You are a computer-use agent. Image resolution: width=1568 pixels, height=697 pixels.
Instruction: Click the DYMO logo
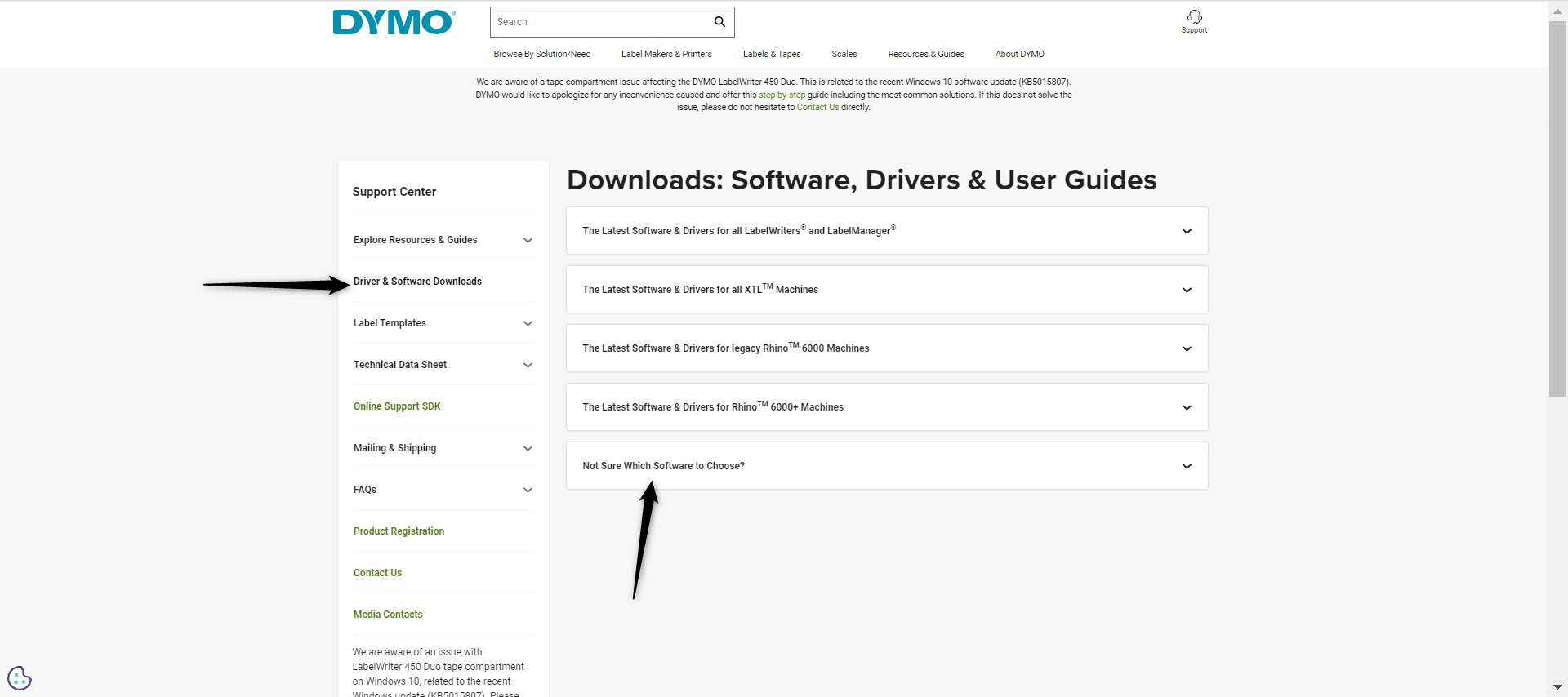pyautogui.click(x=394, y=22)
